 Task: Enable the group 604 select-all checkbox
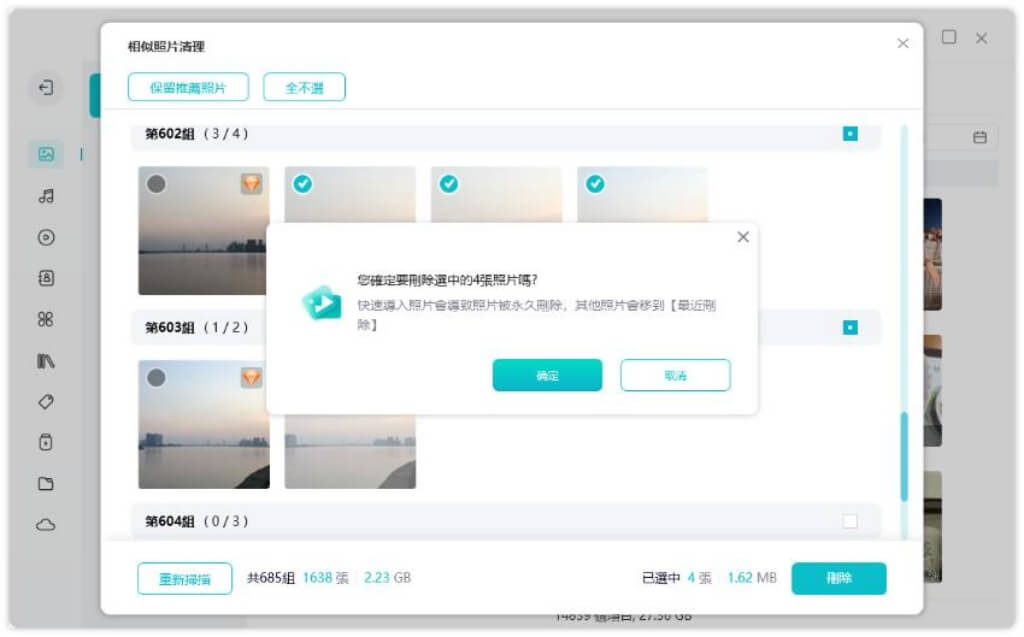[x=850, y=521]
